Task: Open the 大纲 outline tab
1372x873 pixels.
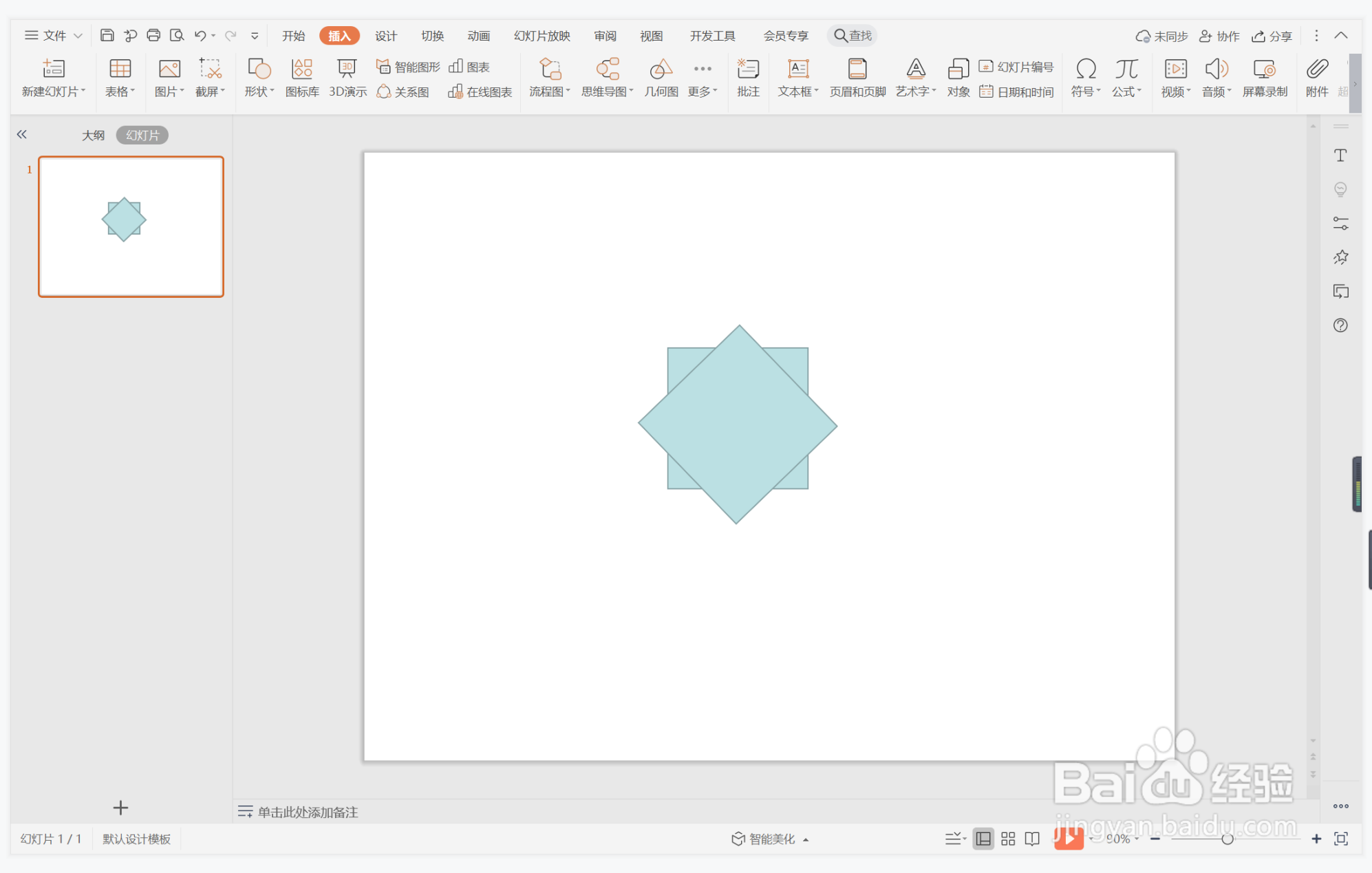Action: pos(93,136)
